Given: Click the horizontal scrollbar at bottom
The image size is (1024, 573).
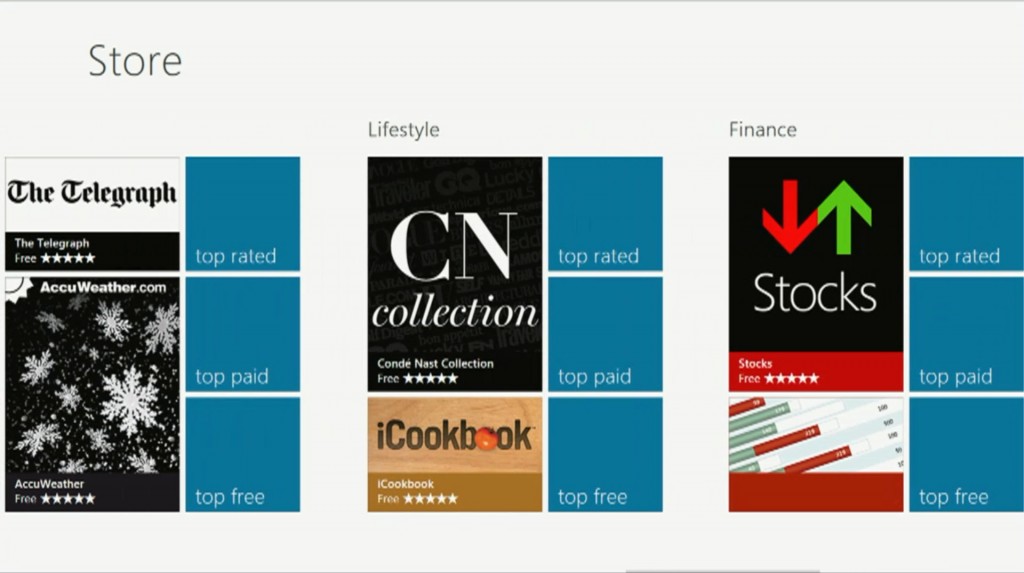Looking at the screenshot, I should pyautogui.click(x=722, y=570).
